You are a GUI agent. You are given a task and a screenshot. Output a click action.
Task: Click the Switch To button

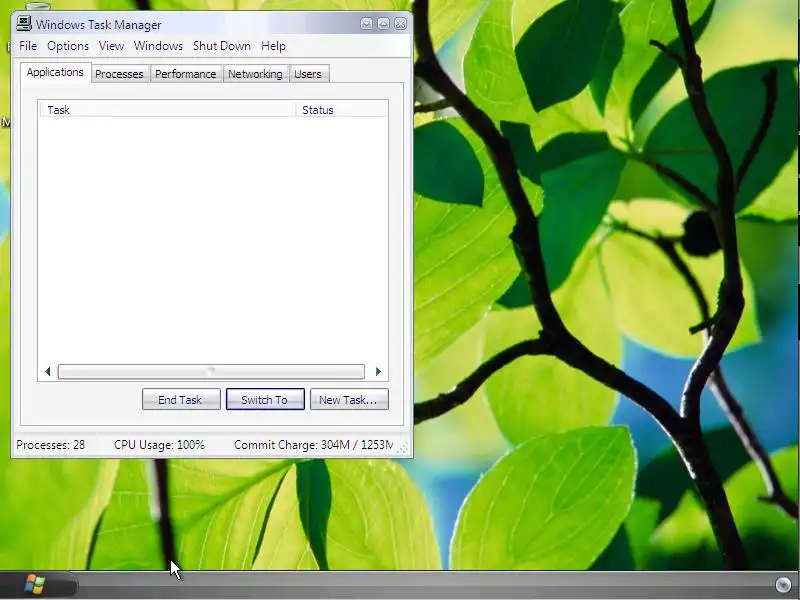click(x=265, y=399)
